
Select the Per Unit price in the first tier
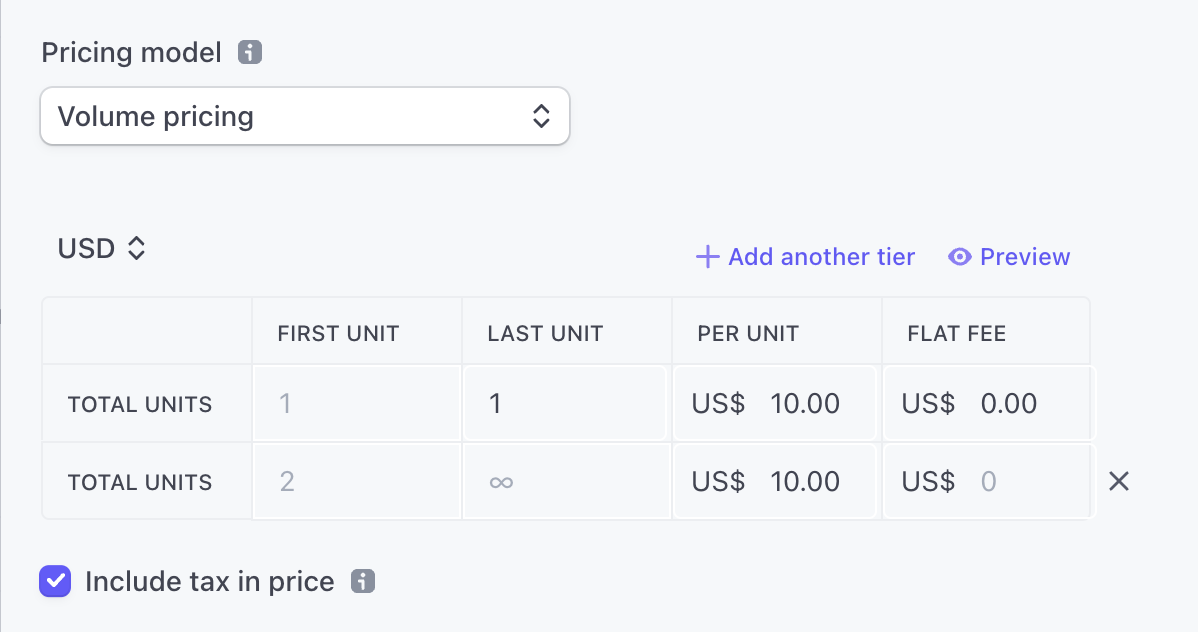[804, 404]
